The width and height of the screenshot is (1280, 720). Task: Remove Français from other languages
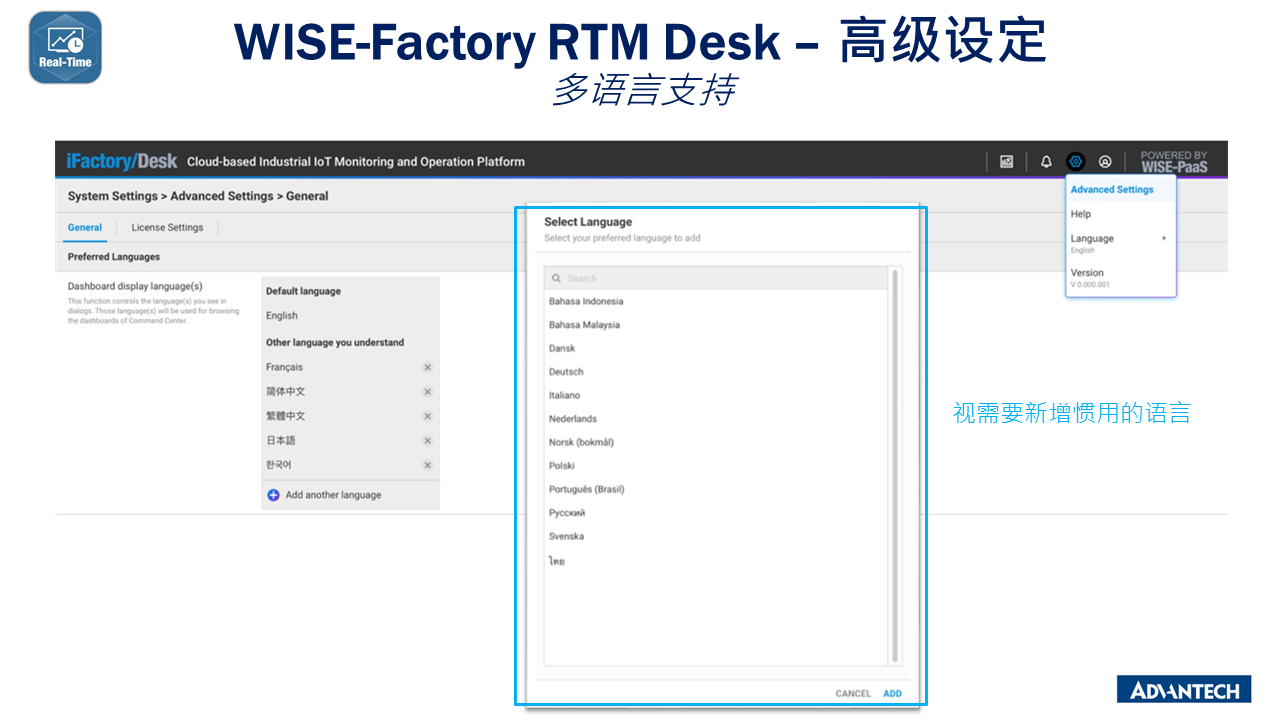coord(427,367)
